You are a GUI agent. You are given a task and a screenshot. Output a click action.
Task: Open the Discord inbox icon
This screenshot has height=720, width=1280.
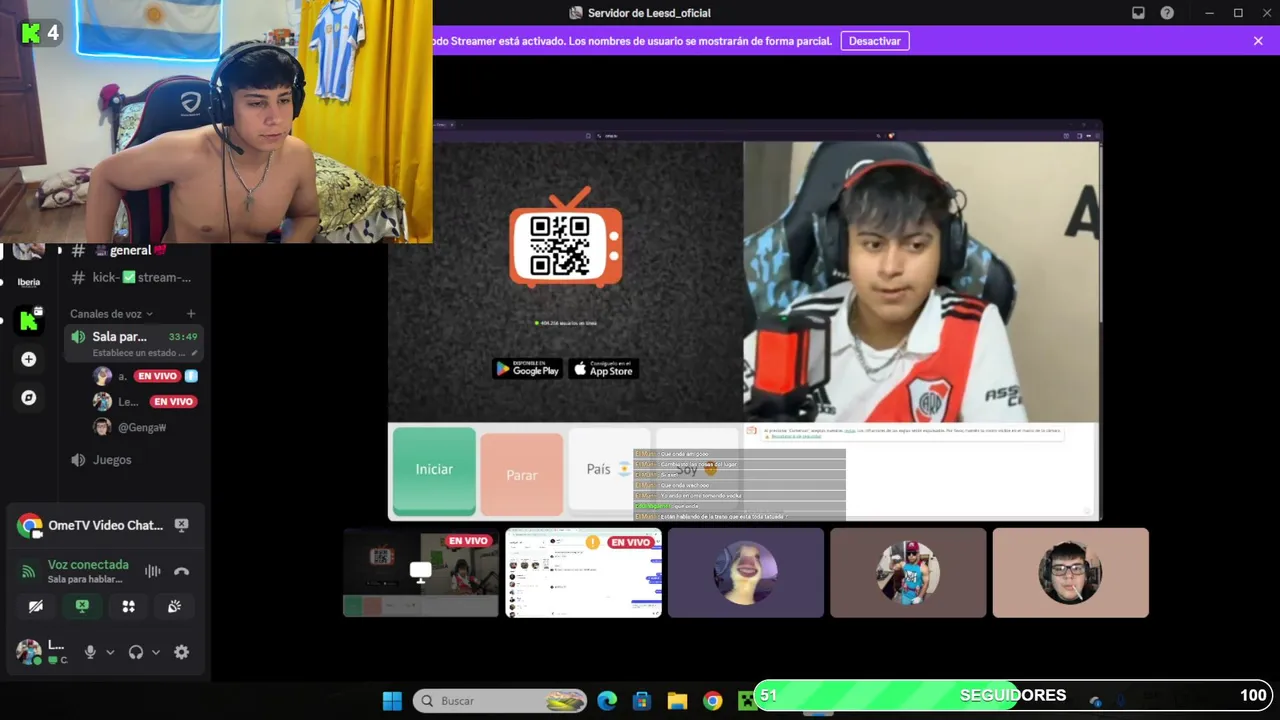[1138, 13]
